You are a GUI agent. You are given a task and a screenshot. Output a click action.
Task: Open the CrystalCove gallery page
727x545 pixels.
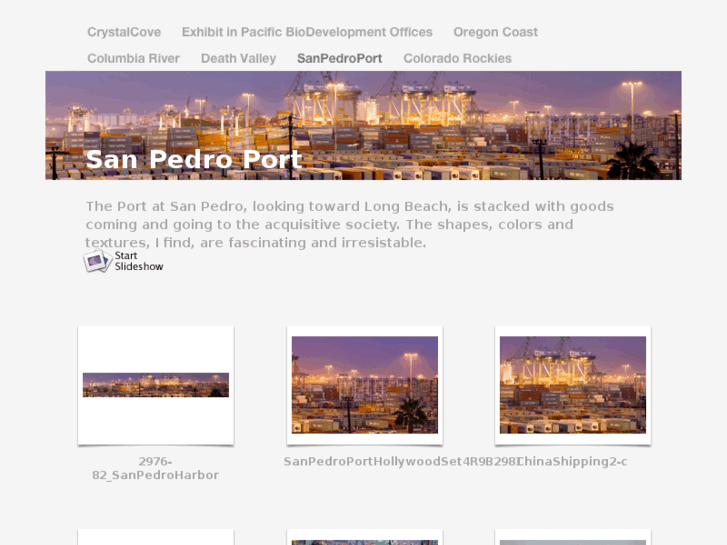click(x=124, y=32)
